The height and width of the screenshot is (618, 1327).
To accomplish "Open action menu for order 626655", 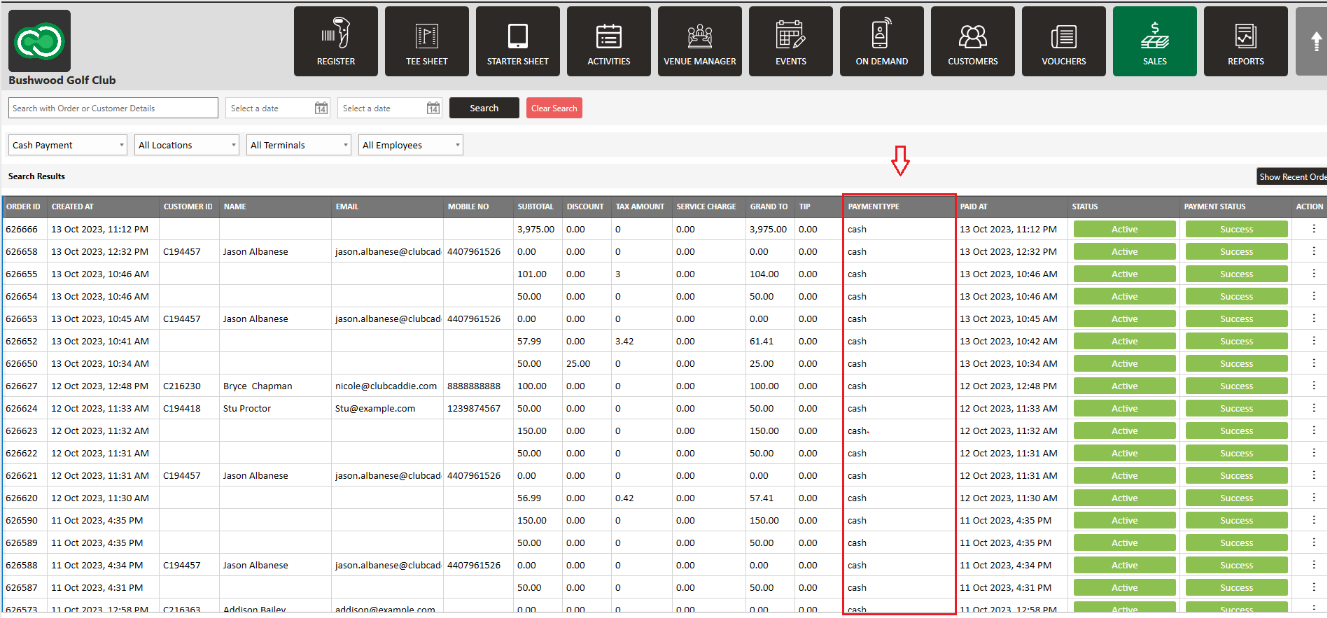I will pyautogui.click(x=1314, y=274).
